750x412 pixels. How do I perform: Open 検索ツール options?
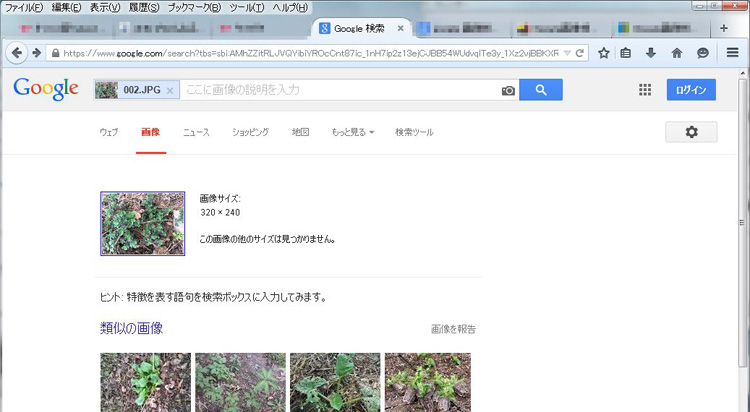pyautogui.click(x=414, y=132)
